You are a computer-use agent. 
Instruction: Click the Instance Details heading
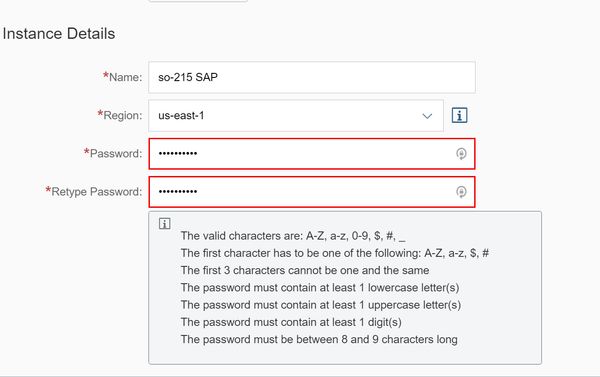pyautogui.click(x=59, y=34)
